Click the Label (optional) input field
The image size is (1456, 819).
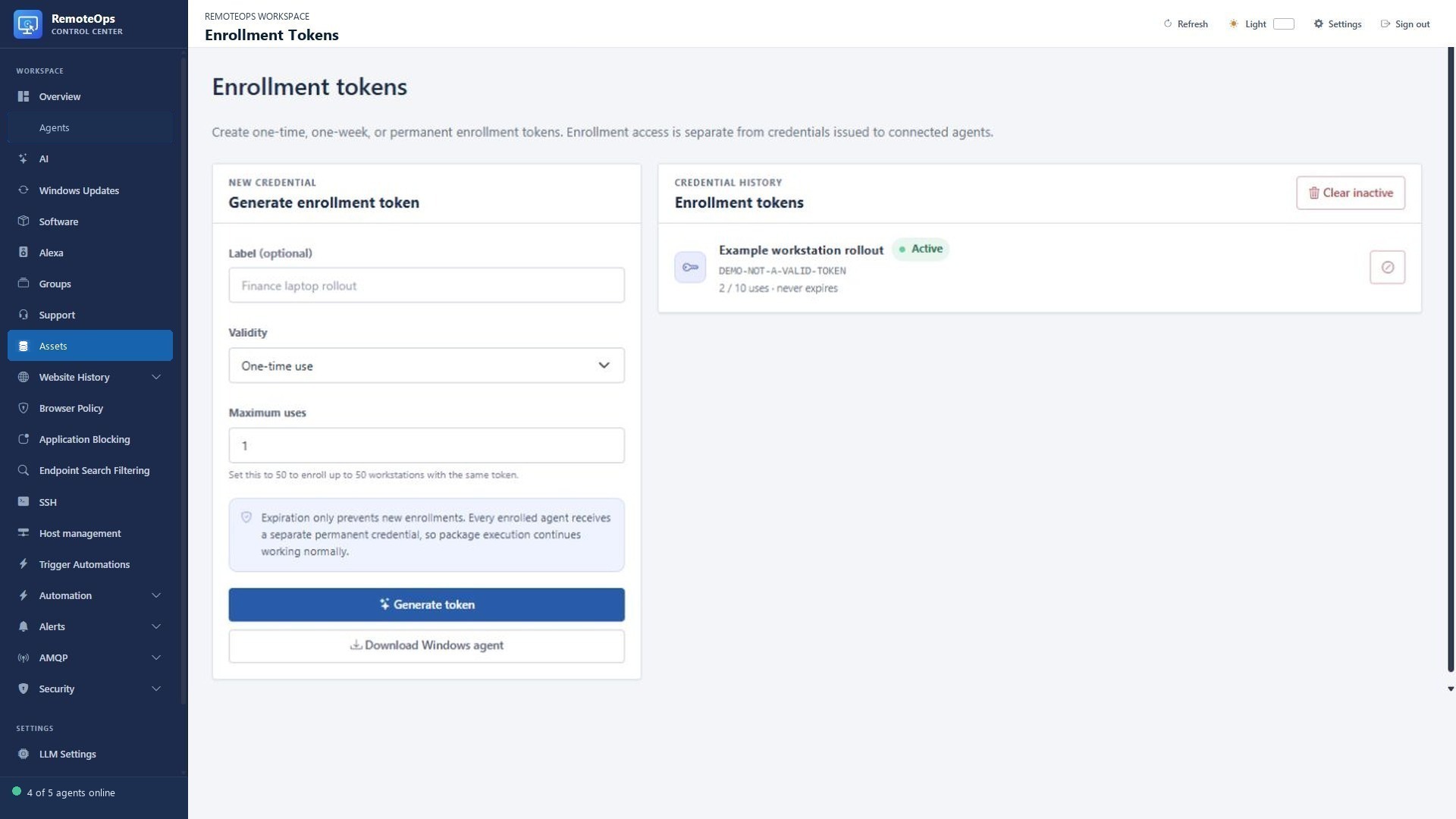(x=426, y=285)
